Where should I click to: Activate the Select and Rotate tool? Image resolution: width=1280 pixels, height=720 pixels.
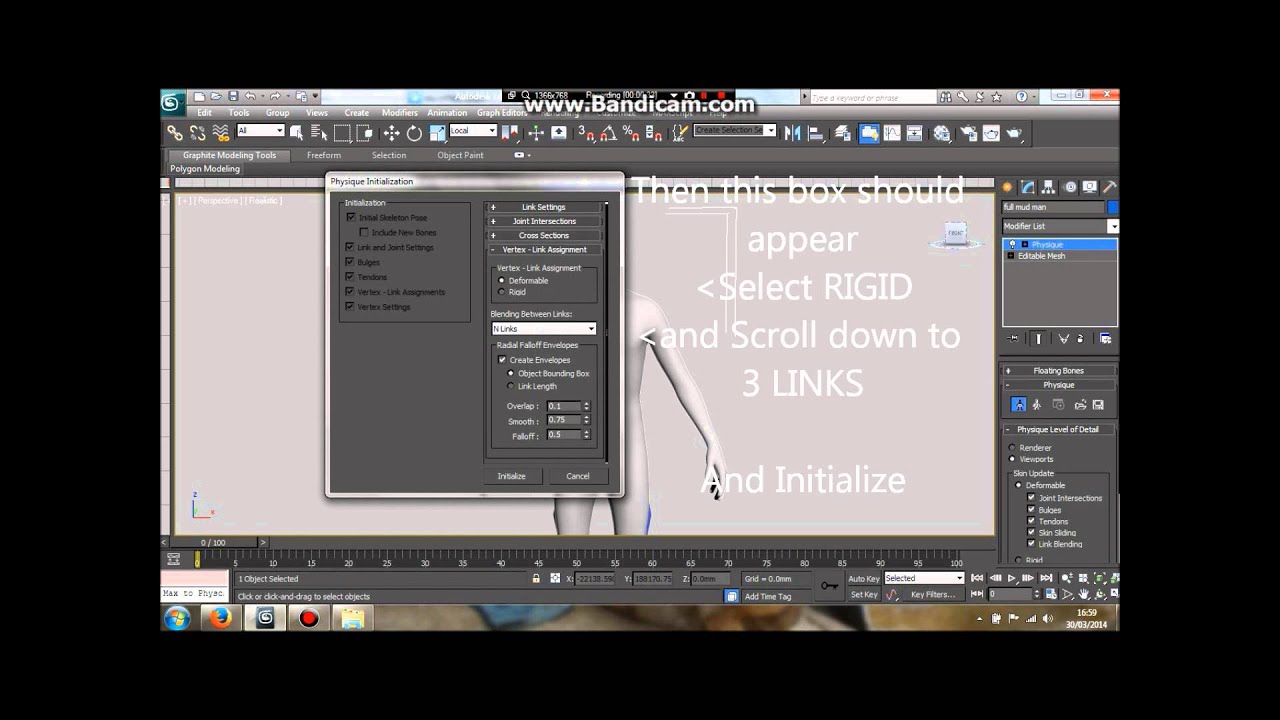point(414,133)
